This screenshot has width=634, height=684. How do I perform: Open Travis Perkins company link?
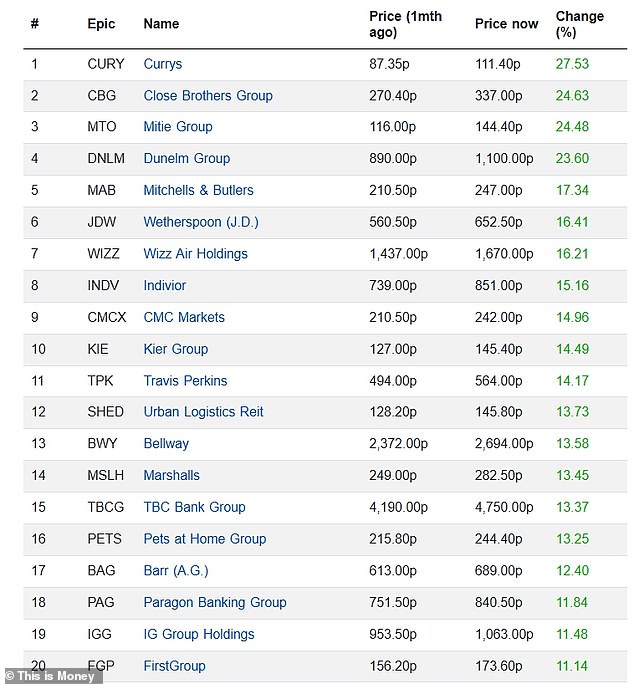(186, 381)
